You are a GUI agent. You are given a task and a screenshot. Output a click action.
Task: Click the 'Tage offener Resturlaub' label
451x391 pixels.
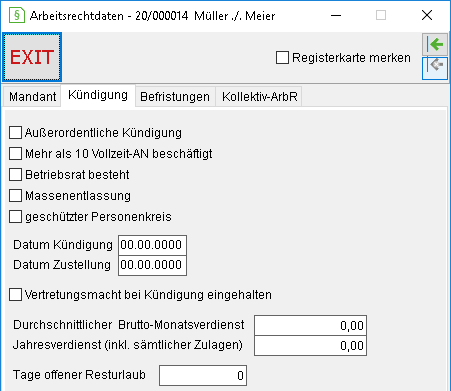click(x=79, y=375)
